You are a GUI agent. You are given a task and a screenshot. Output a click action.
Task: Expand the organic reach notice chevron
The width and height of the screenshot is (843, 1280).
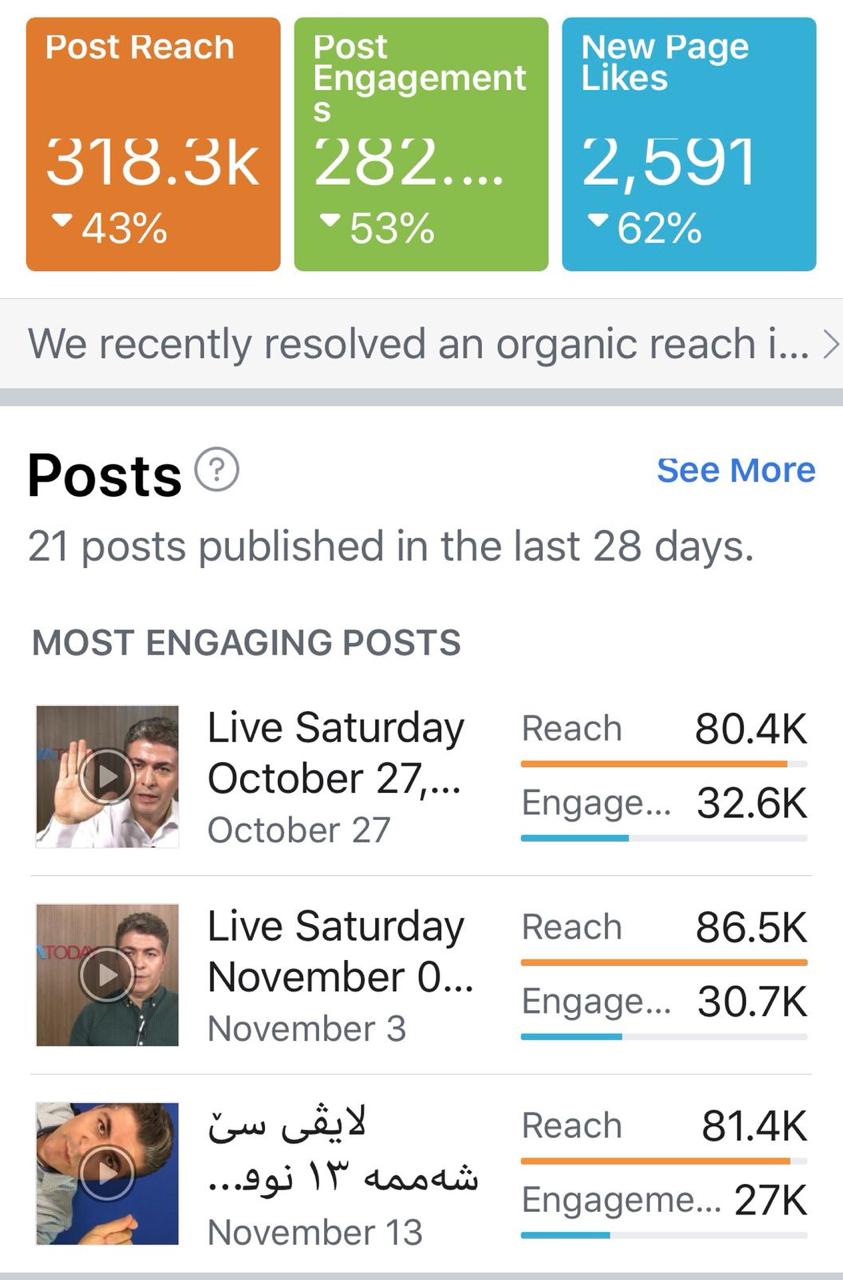[x=829, y=344]
